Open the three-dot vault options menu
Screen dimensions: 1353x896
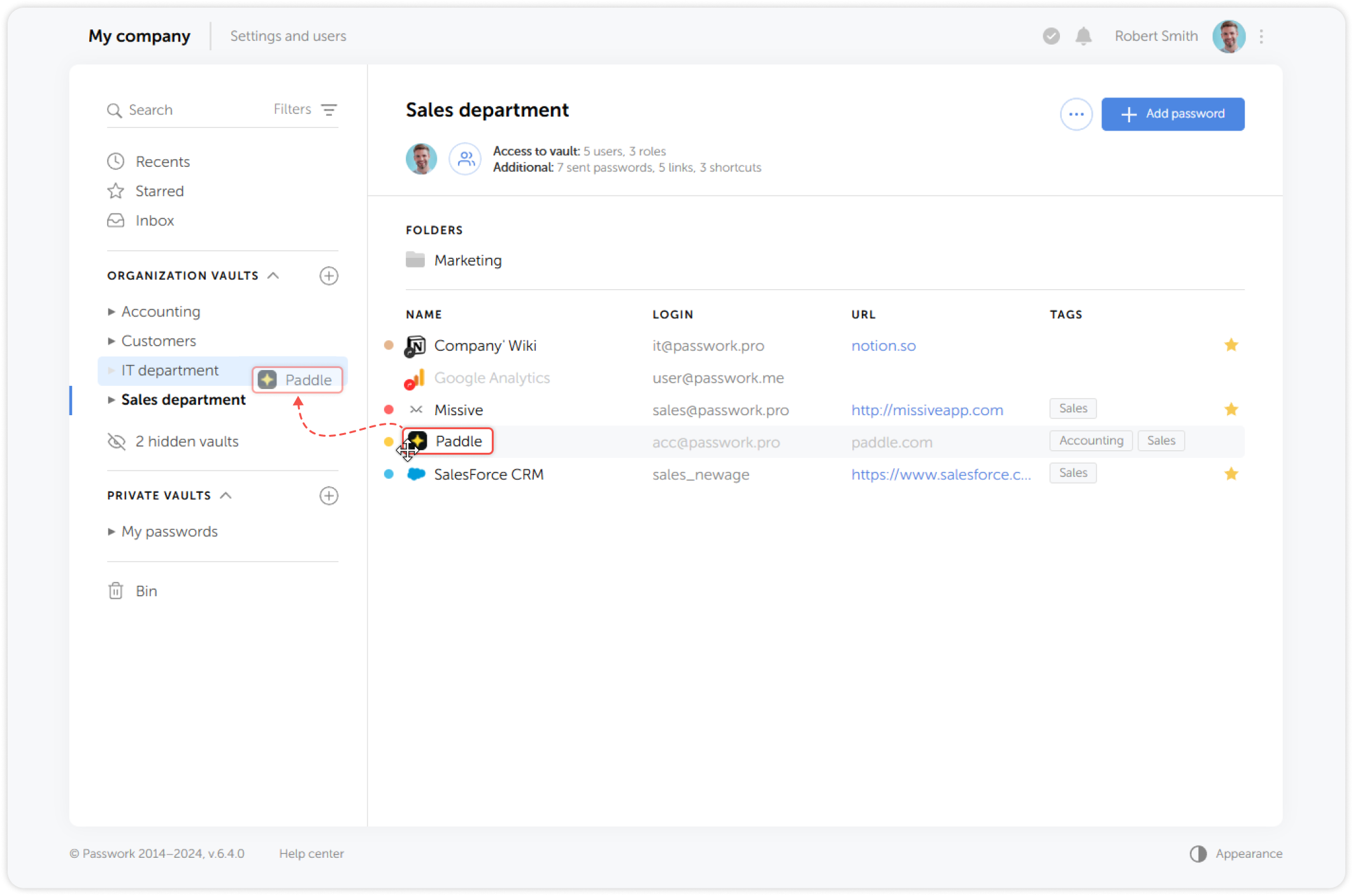tap(1076, 114)
